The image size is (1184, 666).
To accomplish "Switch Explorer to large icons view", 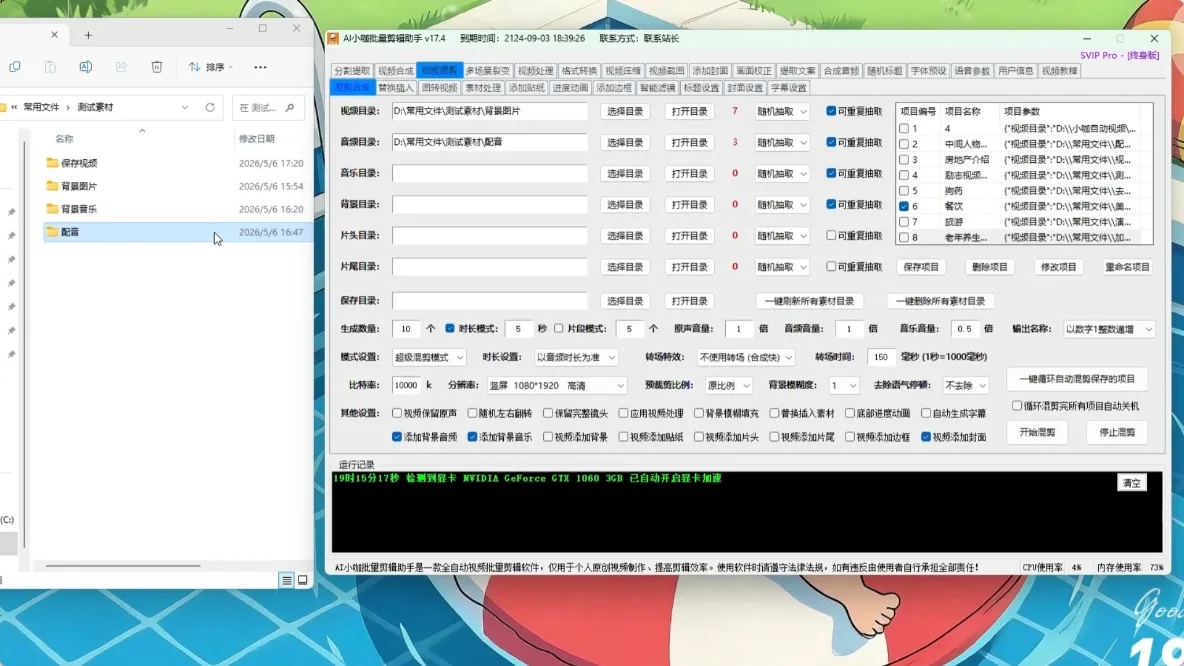I will [303, 580].
